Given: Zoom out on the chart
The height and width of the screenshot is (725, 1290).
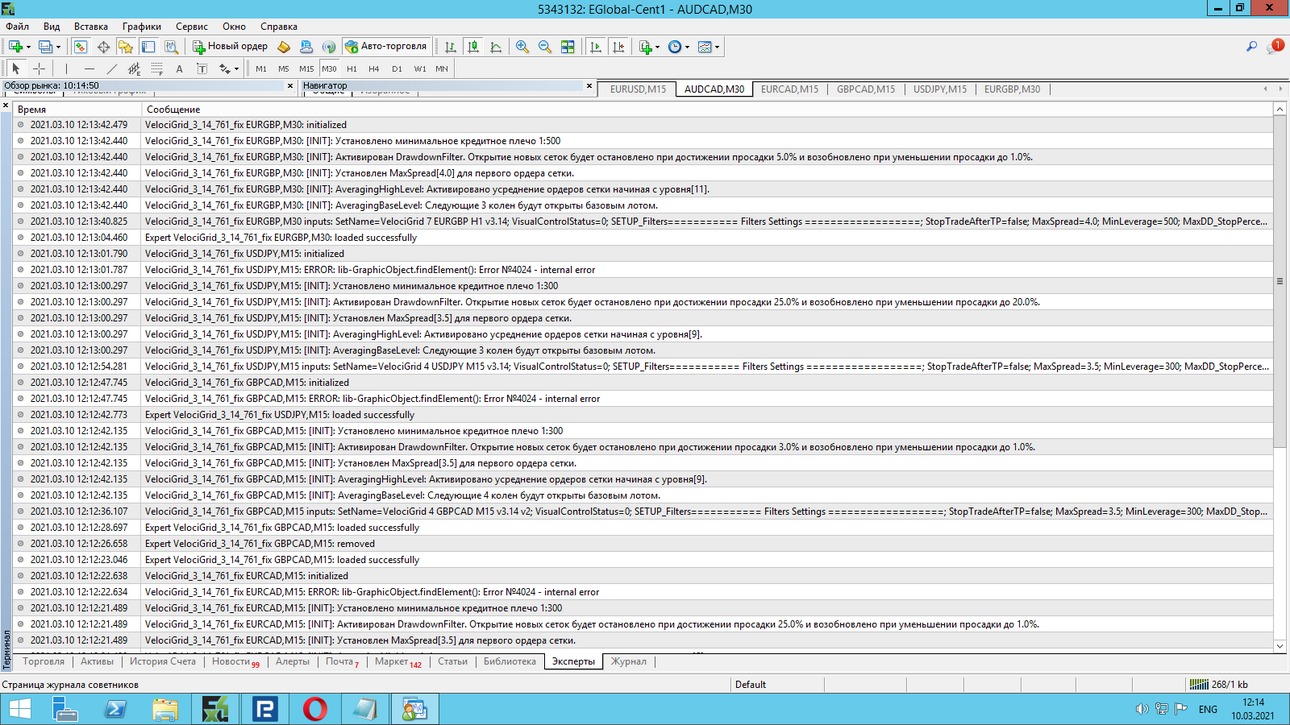Looking at the screenshot, I should [x=545, y=46].
